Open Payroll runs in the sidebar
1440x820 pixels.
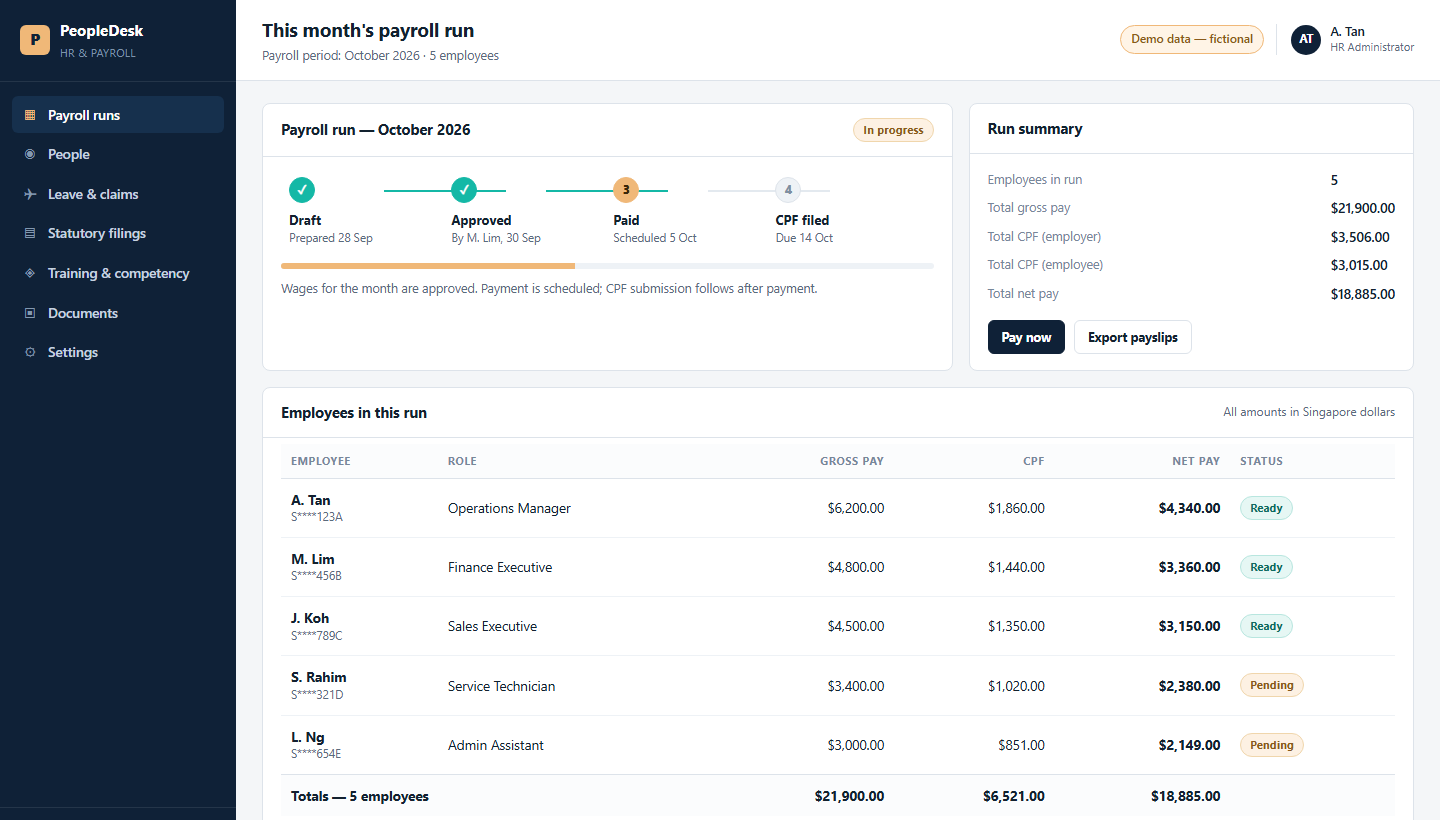(x=118, y=115)
